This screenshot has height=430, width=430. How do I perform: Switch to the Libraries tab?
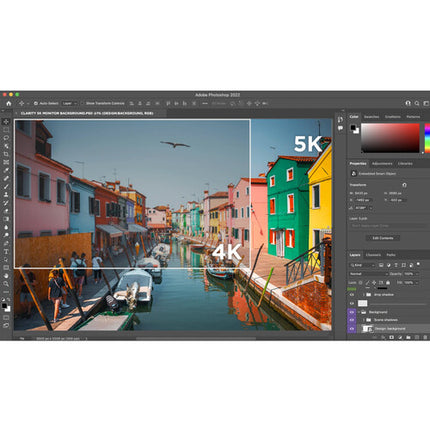(x=405, y=164)
